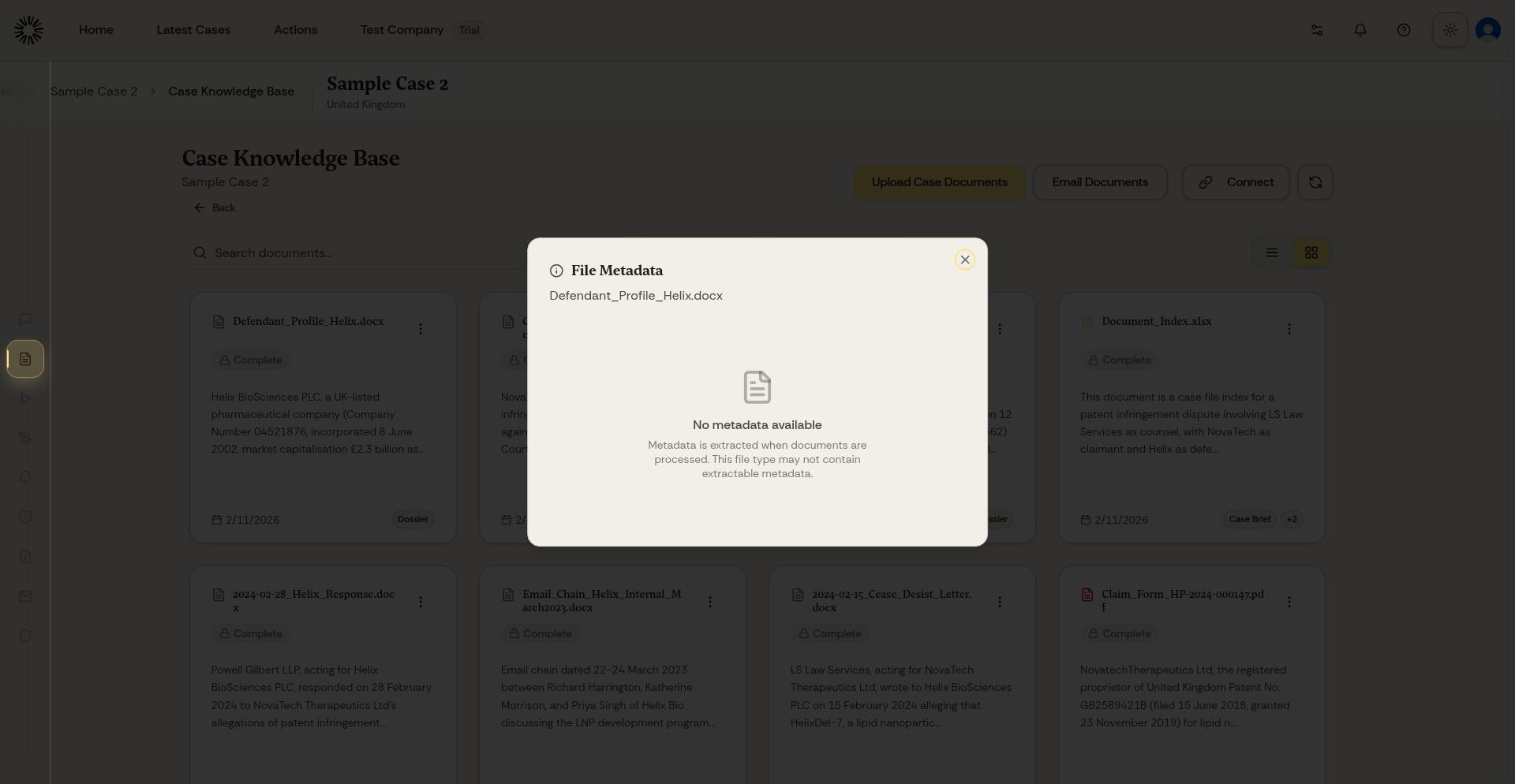The height and width of the screenshot is (784, 1515).
Task: Select the highlighted documents icon in the sidebar
Action: coord(24,359)
